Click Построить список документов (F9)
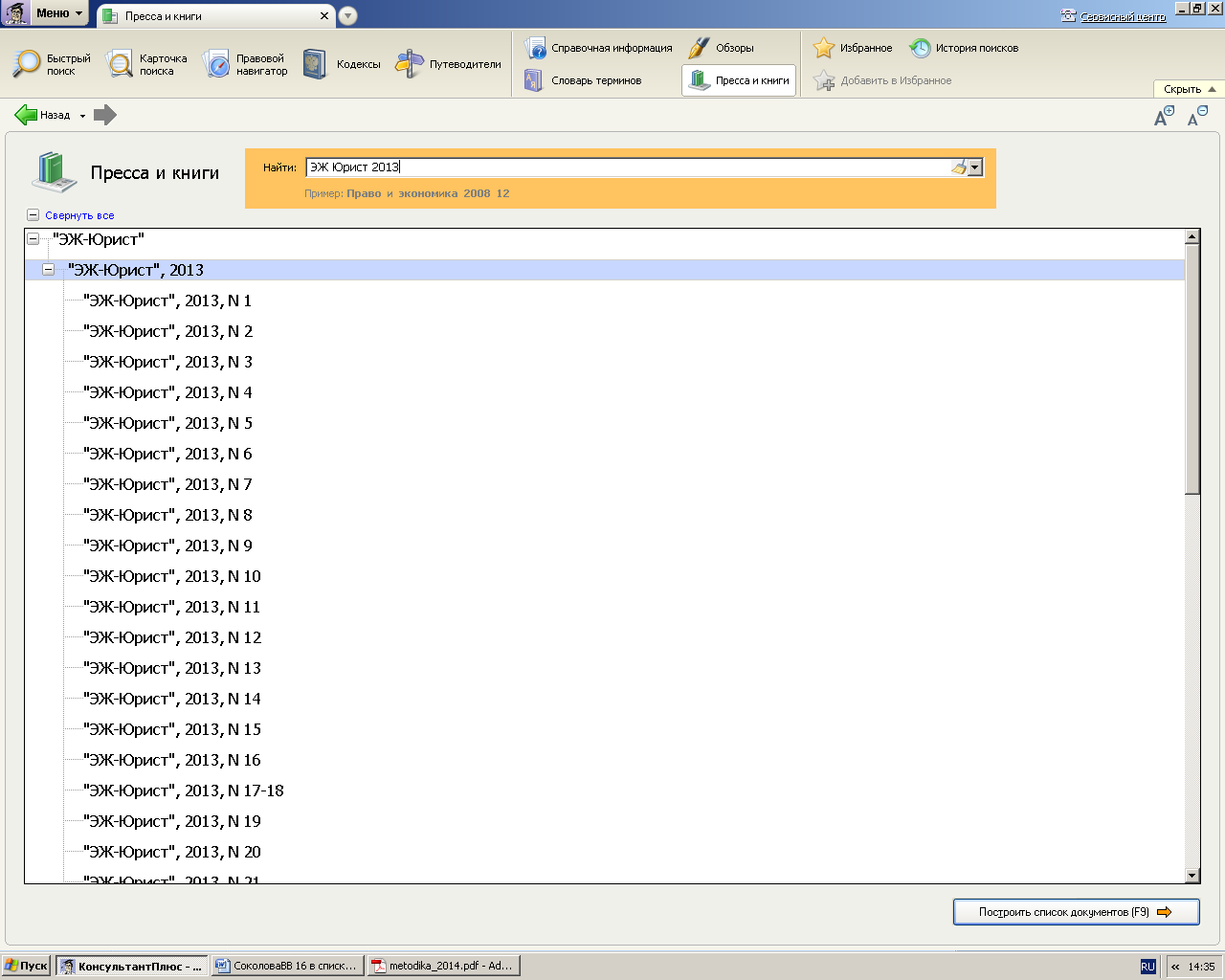 1076,912
